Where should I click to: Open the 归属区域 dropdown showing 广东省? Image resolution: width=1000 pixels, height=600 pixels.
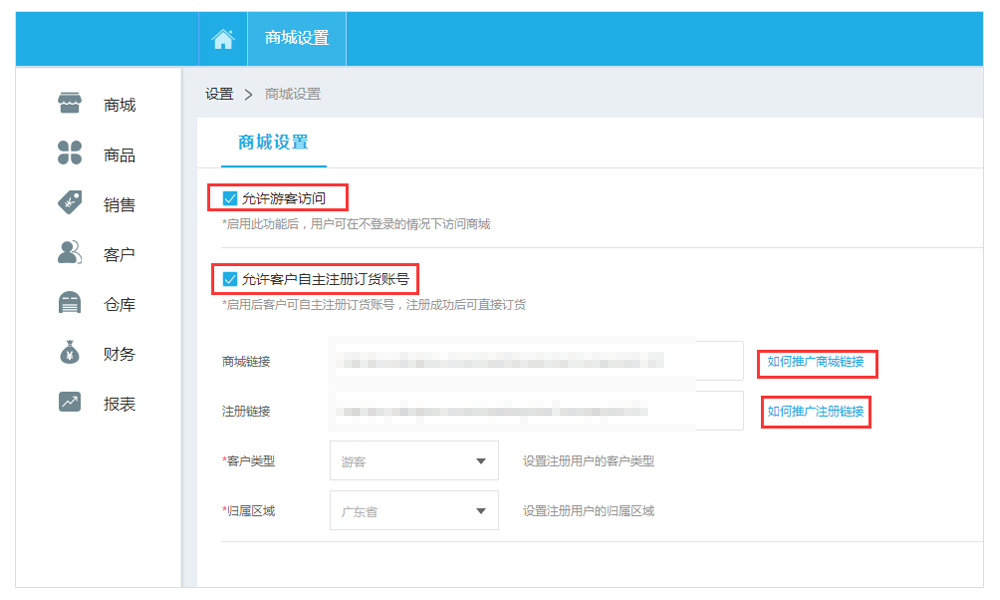(x=413, y=511)
